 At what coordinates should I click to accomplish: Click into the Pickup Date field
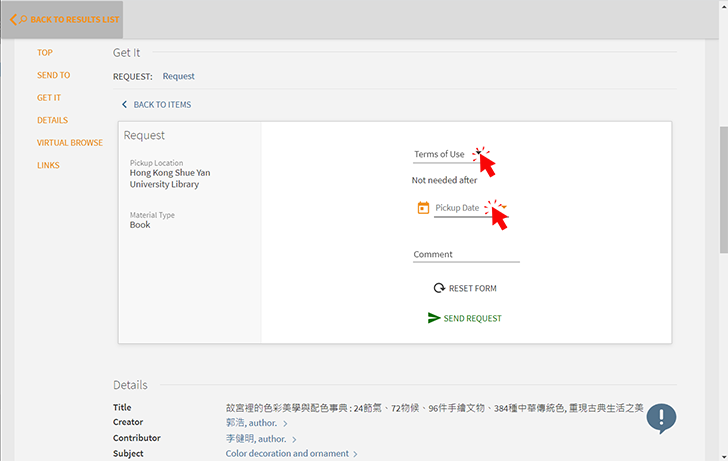470,208
